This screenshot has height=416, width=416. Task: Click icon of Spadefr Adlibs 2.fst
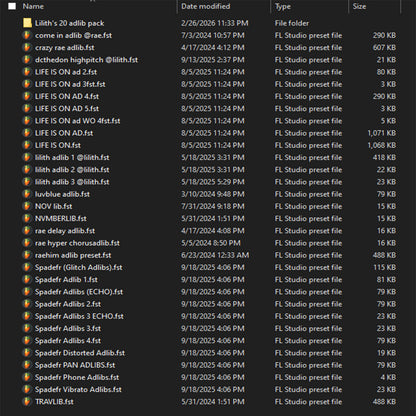(27, 304)
